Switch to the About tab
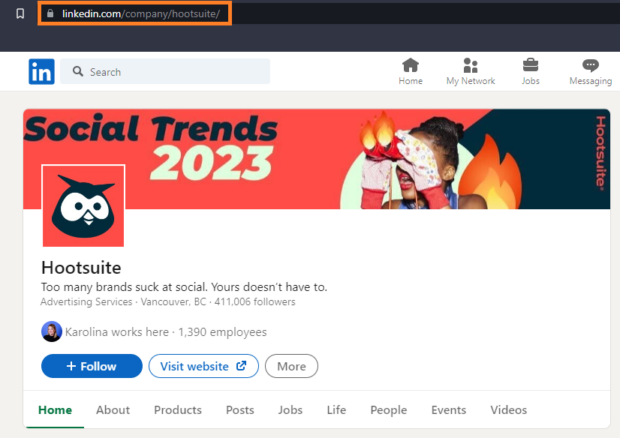This screenshot has height=438, width=620. (113, 410)
